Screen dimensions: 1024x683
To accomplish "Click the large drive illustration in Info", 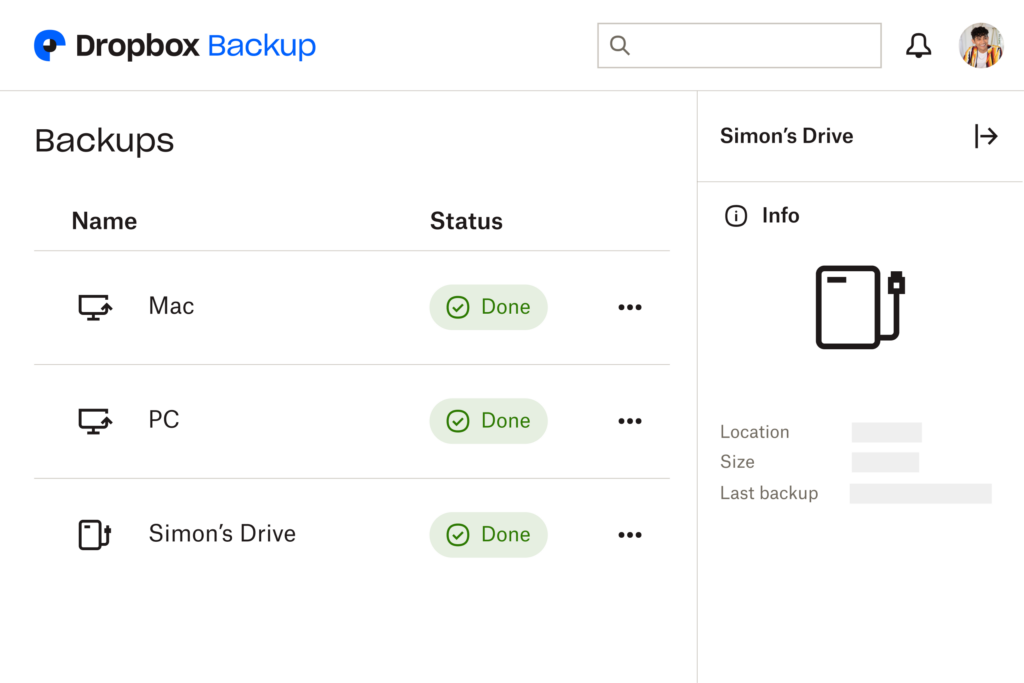I will coord(860,307).
